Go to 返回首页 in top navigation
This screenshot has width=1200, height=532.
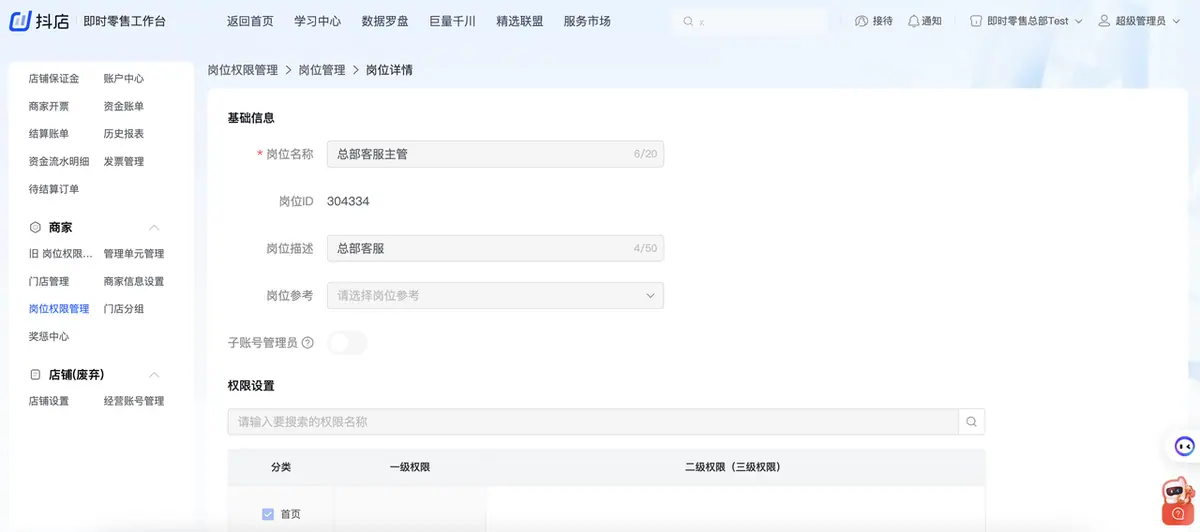pyautogui.click(x=250, y=21)
